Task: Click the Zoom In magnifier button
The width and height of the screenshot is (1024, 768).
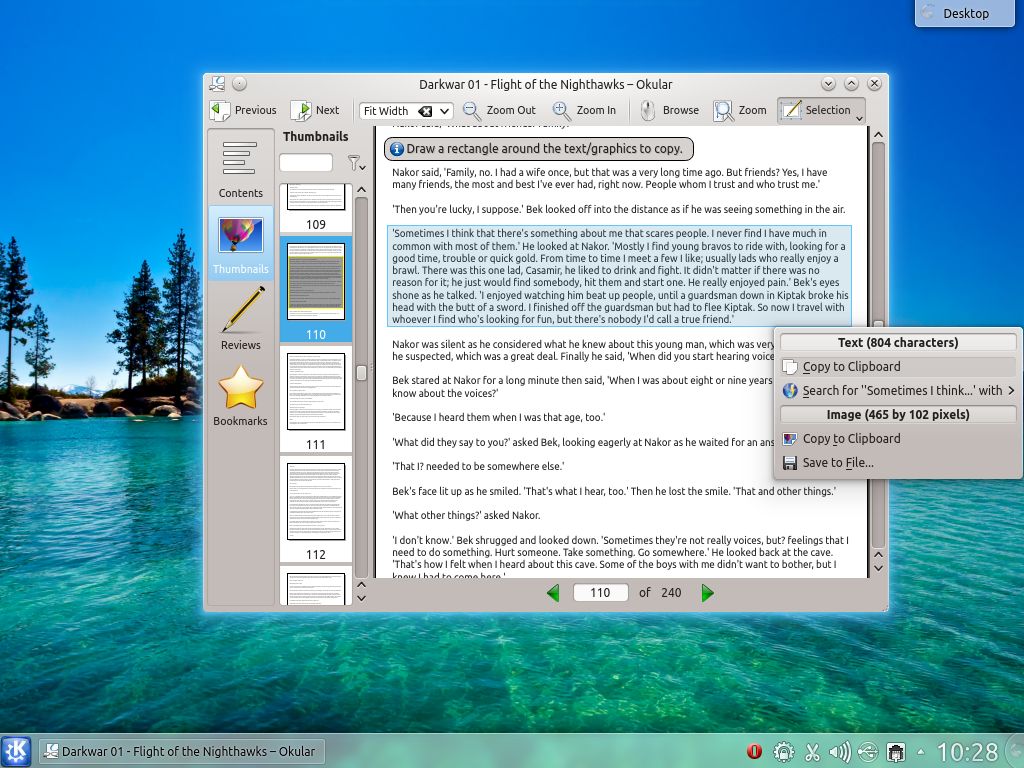Action: pos(584,110)
